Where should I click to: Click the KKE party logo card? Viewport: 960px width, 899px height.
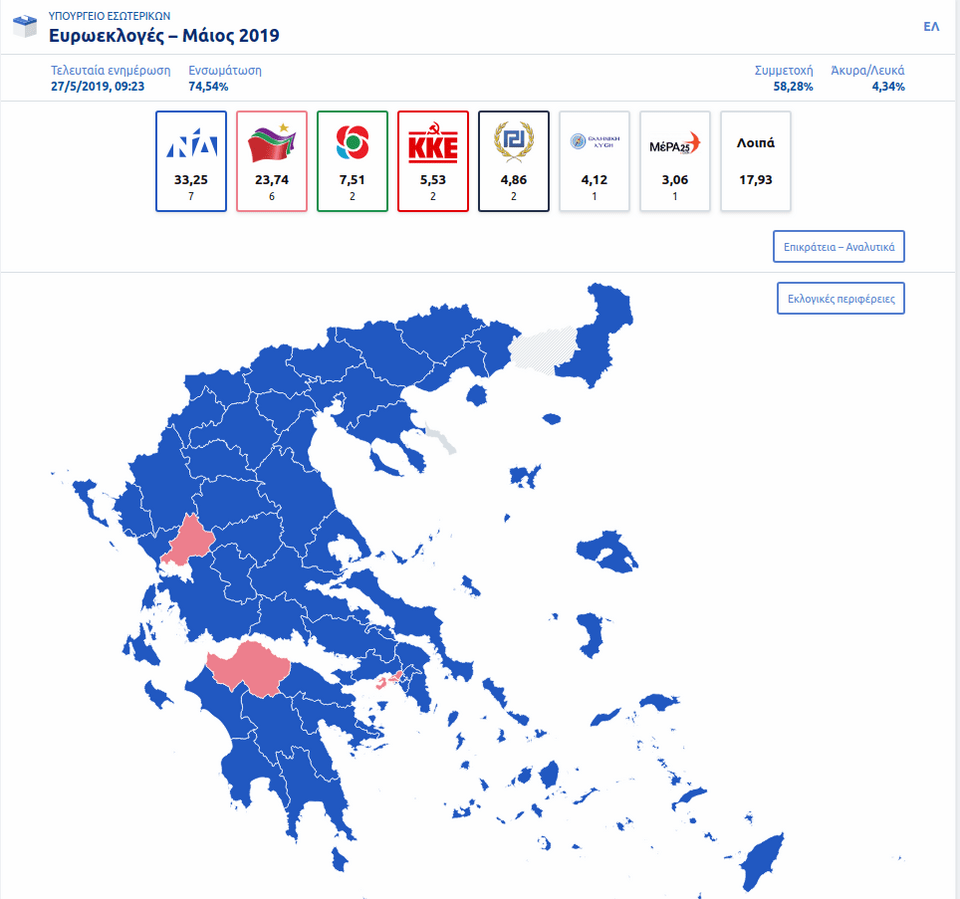(x=433, y=161)
